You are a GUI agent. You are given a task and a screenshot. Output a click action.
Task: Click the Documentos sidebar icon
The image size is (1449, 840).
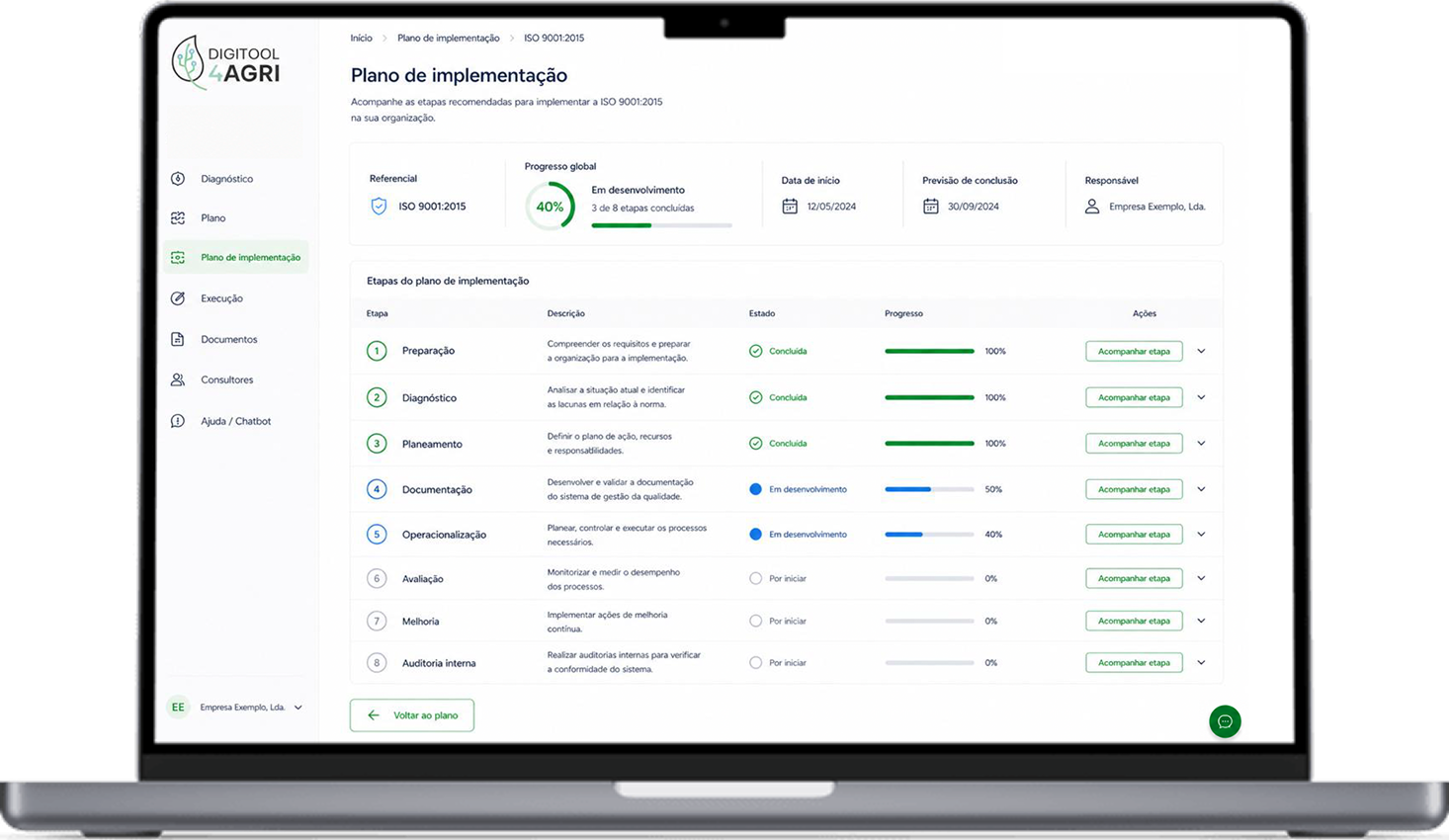point(178,339)
